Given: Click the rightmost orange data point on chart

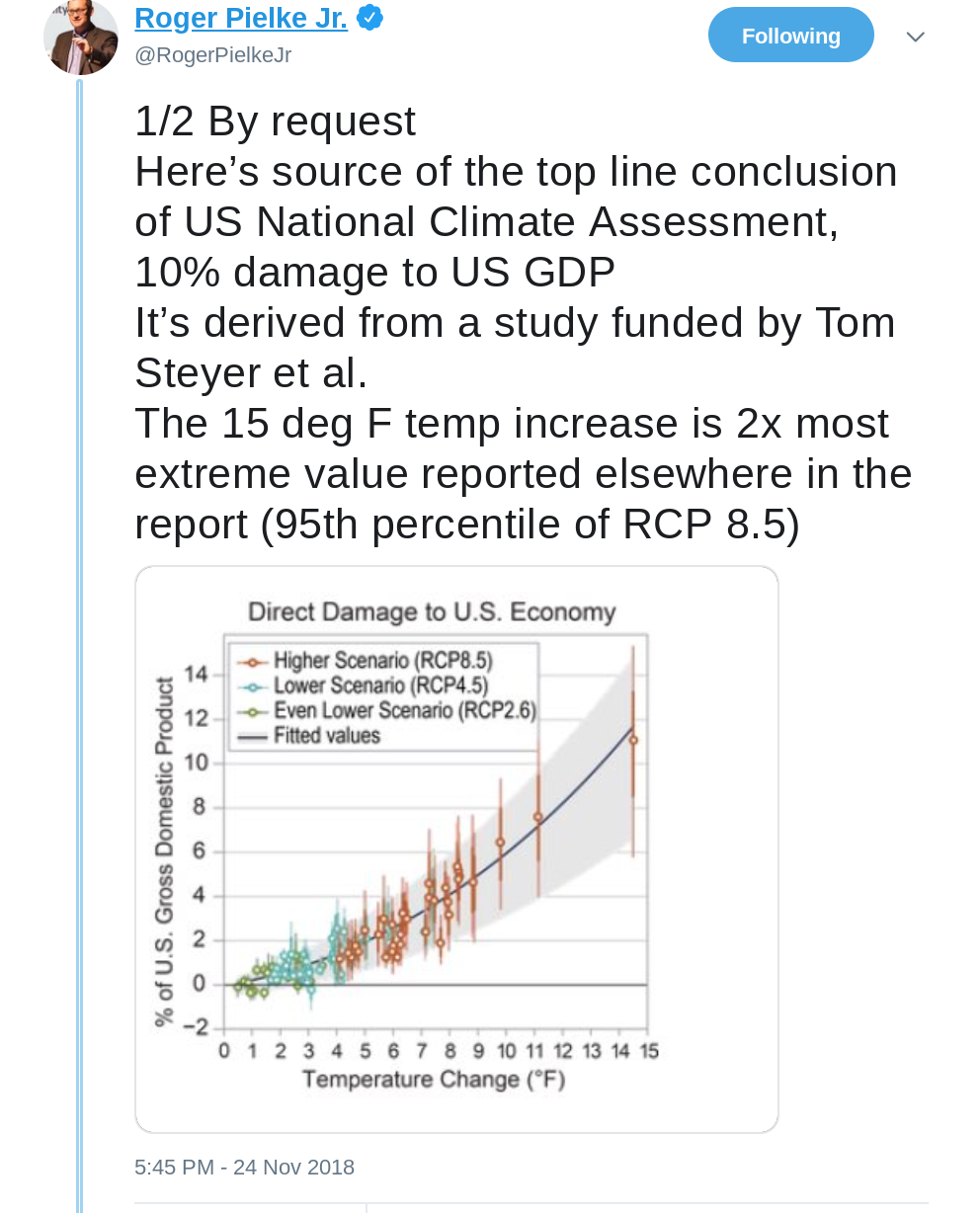Looking at the screenshot, I should (x=633, y=740).
